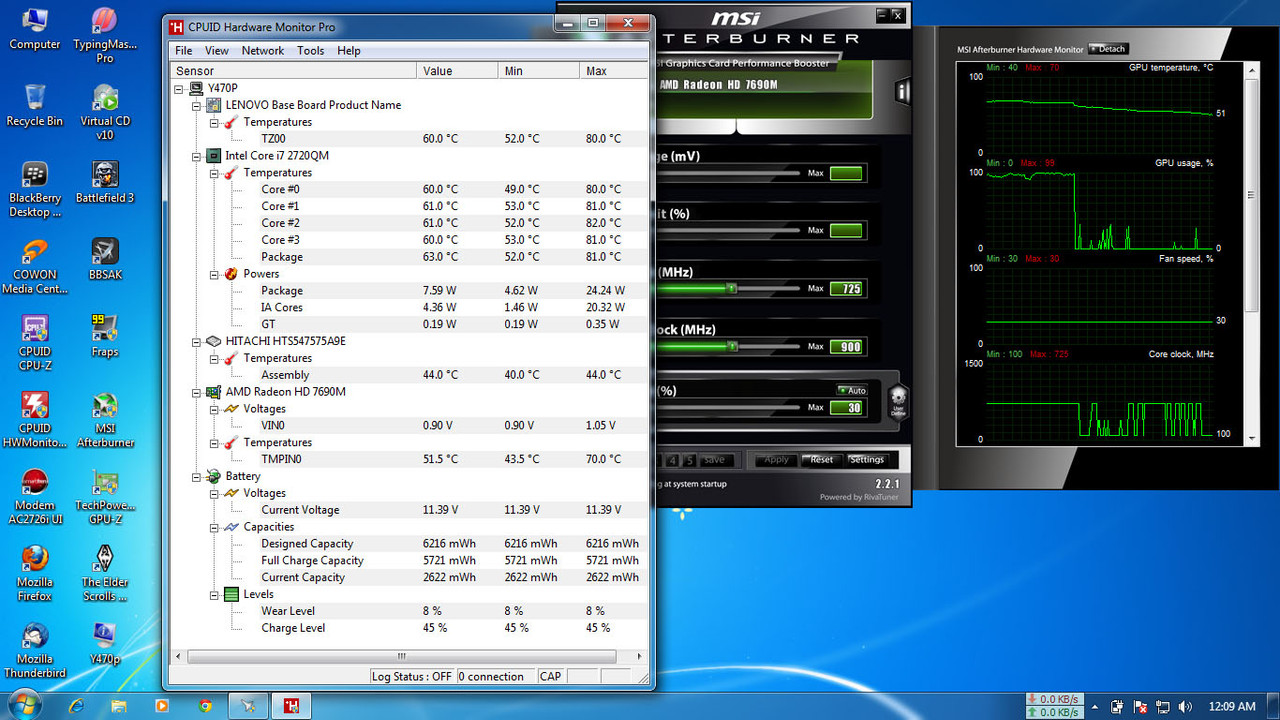Launch TypingMaster Pro desktop shortcut
The image size is (1280, 720).
tap(105, 35)
